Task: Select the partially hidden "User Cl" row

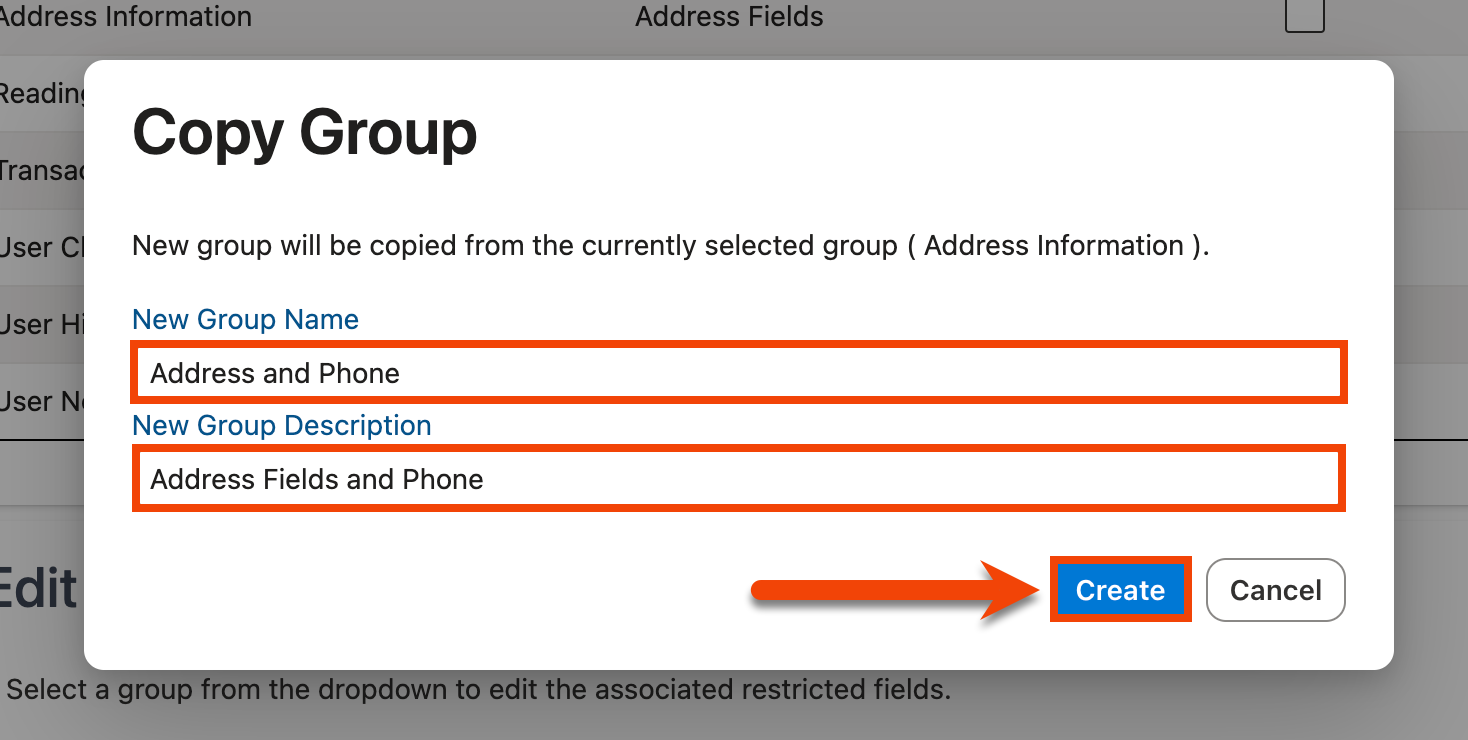Action: 42,247
